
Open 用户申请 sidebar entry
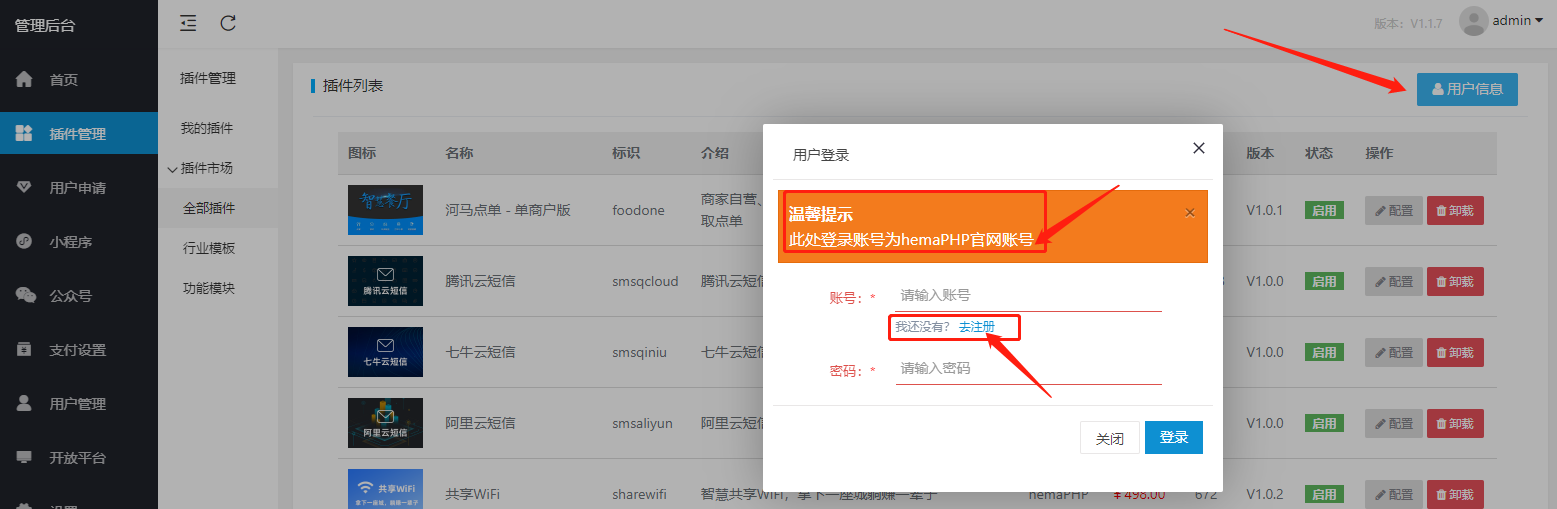[x=79, y=188]
